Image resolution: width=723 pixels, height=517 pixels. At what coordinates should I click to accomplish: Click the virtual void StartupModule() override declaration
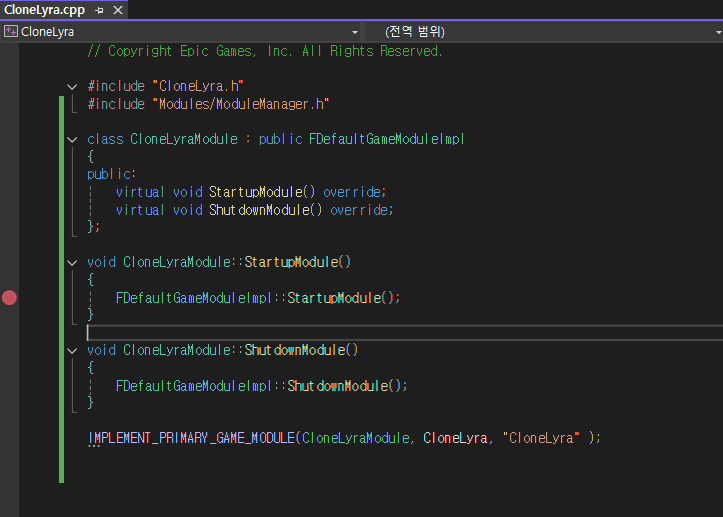coord(251,192)
